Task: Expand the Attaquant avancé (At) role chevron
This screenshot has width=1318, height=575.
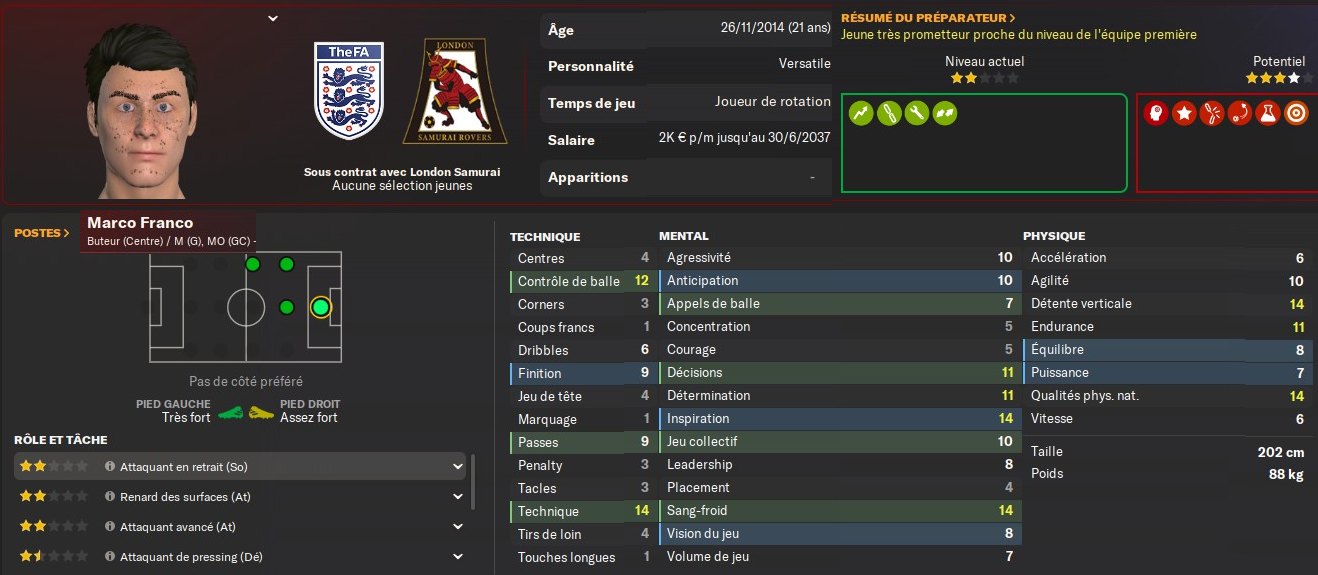Action: coord(458,526)
